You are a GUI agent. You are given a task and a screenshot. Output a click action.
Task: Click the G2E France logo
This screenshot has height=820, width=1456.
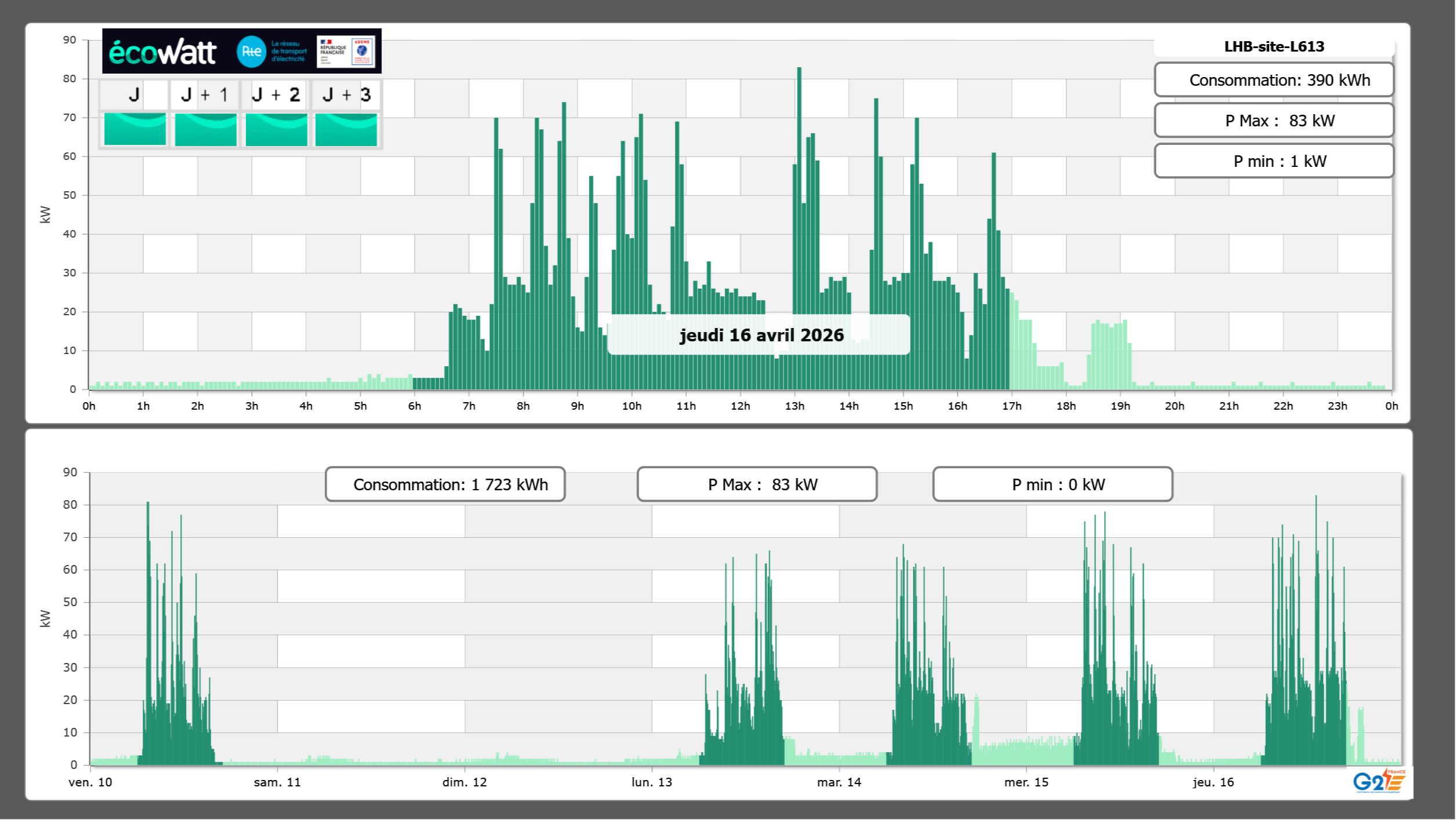1379,781
